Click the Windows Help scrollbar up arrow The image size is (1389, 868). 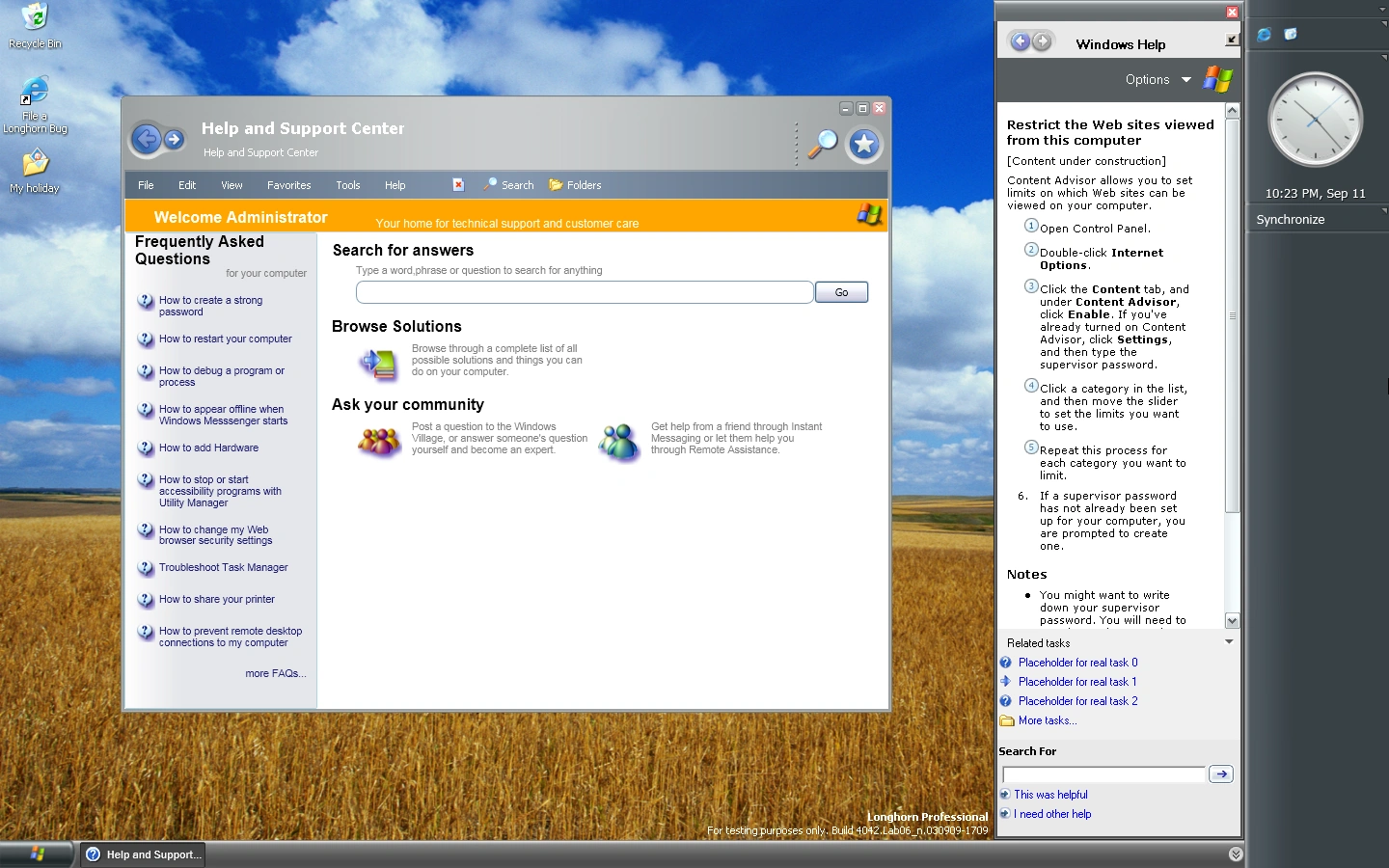point(1232,111)
